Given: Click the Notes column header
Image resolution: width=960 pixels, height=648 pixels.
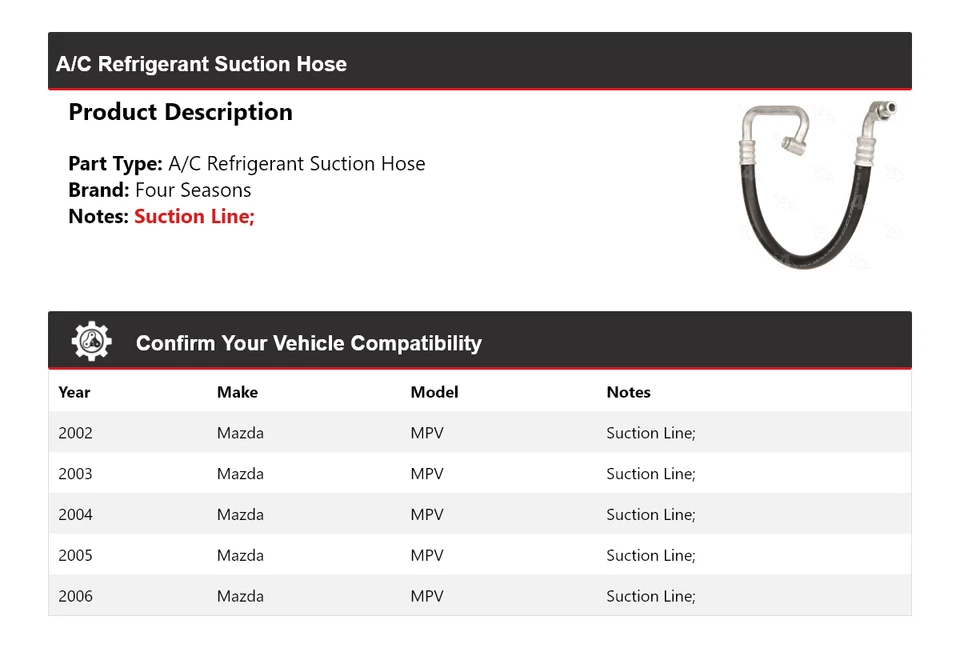Looking at the screenshot, I should coord(628,392).
